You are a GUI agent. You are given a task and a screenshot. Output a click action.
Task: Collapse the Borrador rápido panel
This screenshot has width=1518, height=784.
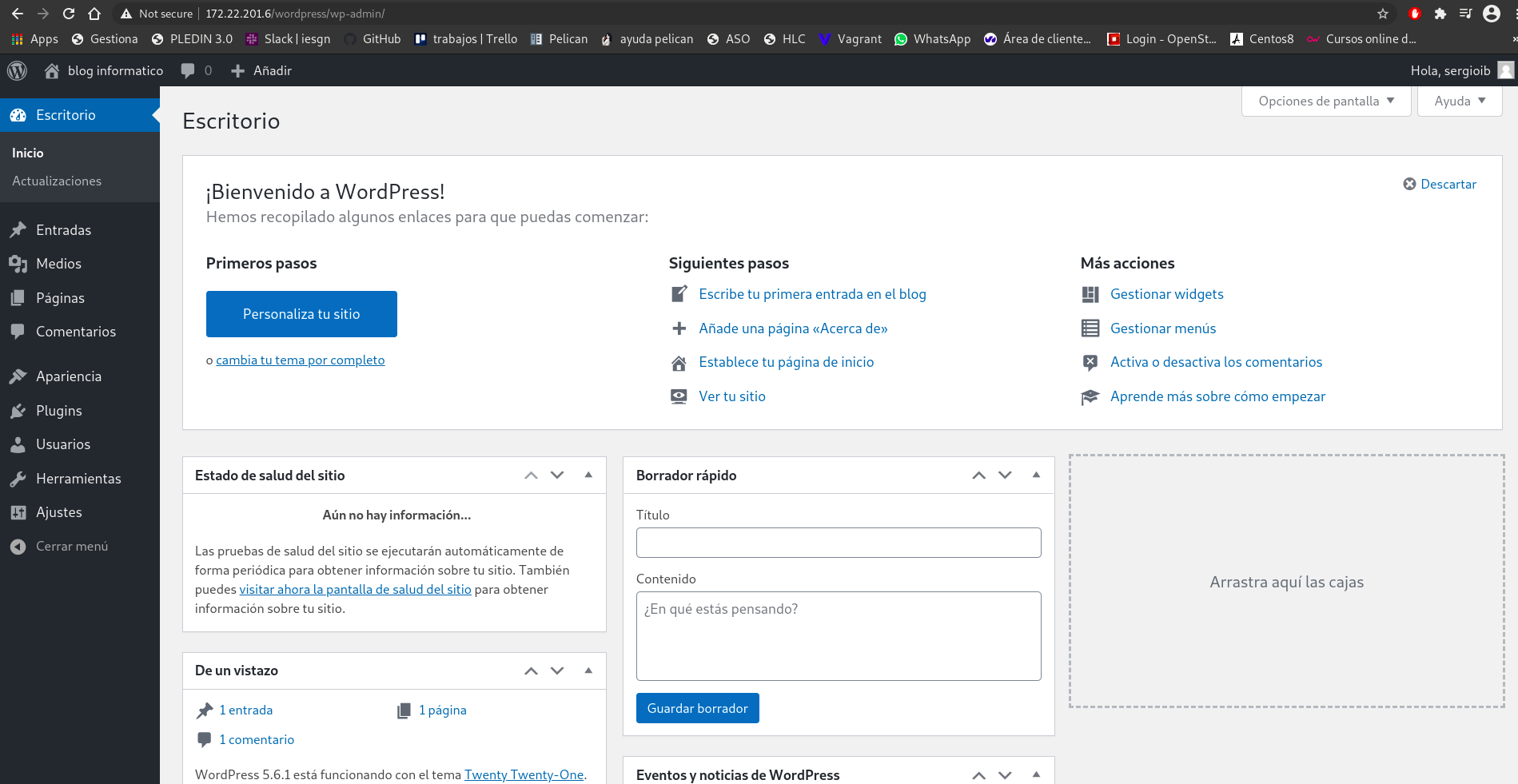point(1036,475)
